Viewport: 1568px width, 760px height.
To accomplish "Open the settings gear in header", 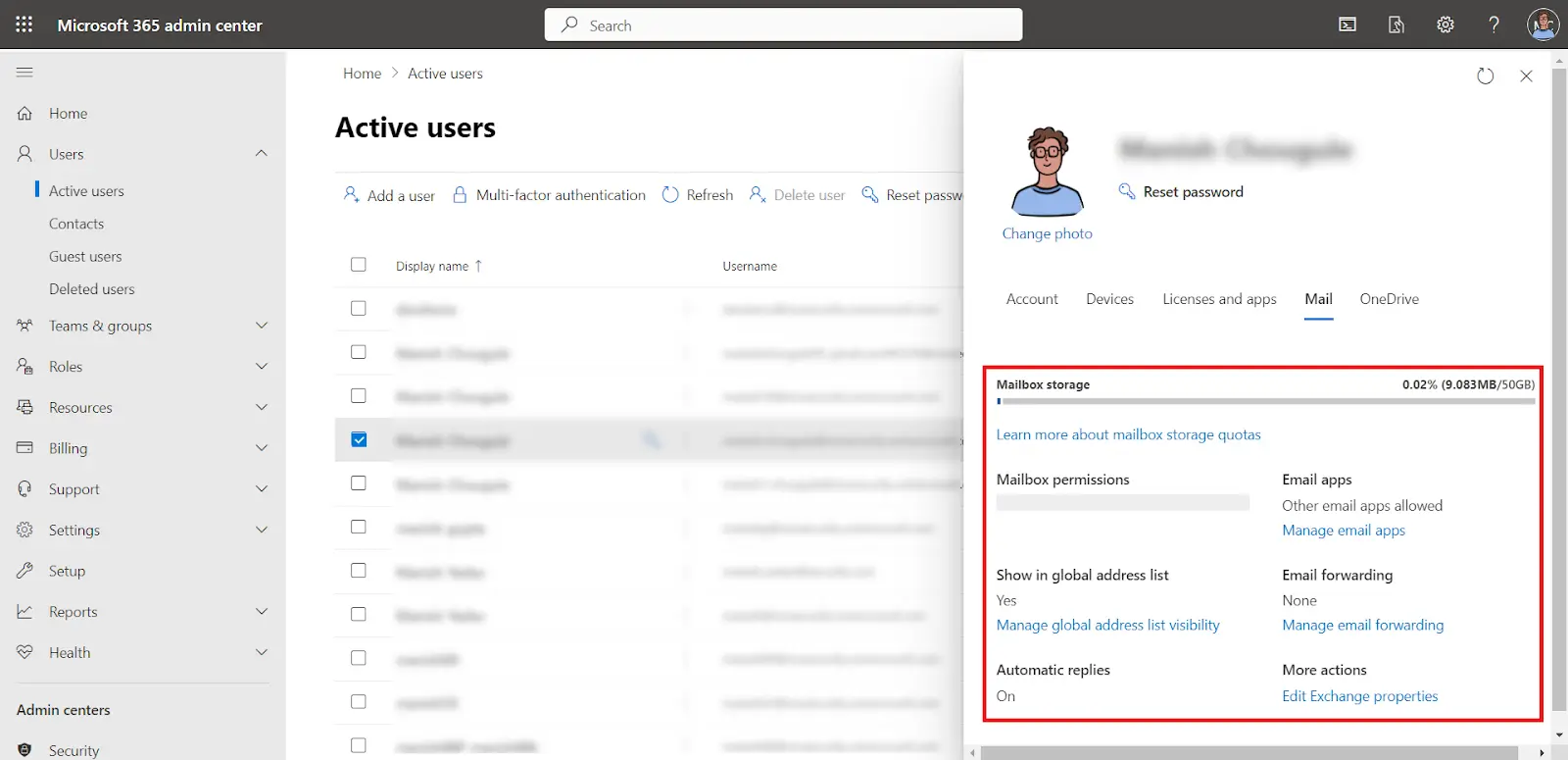I will pyautogui.click(x=1445, y=25).
